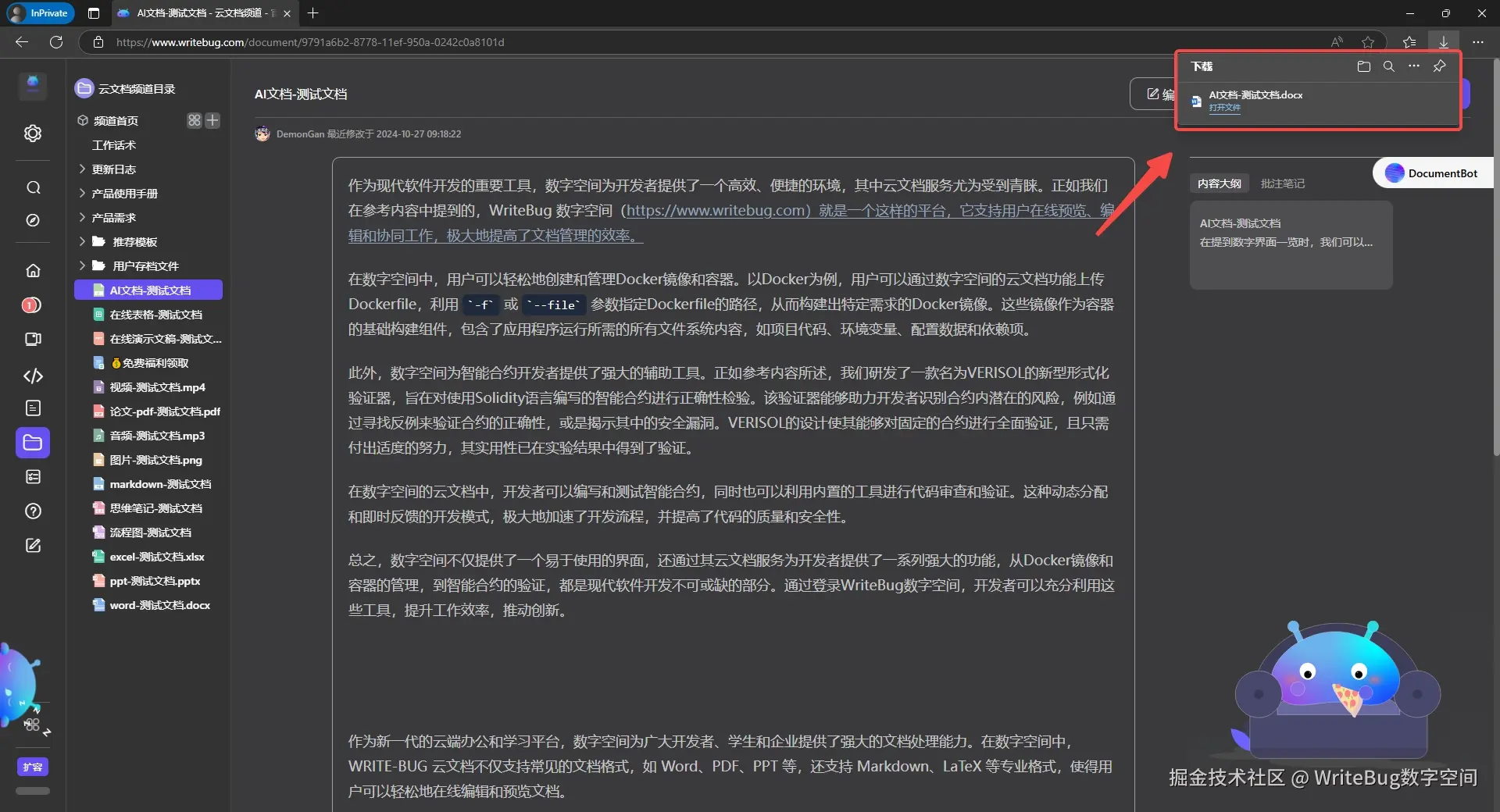Screen dimensions: 1500x812
Task: Click the plus icon next to 频道首页
Action: (212, 120)
